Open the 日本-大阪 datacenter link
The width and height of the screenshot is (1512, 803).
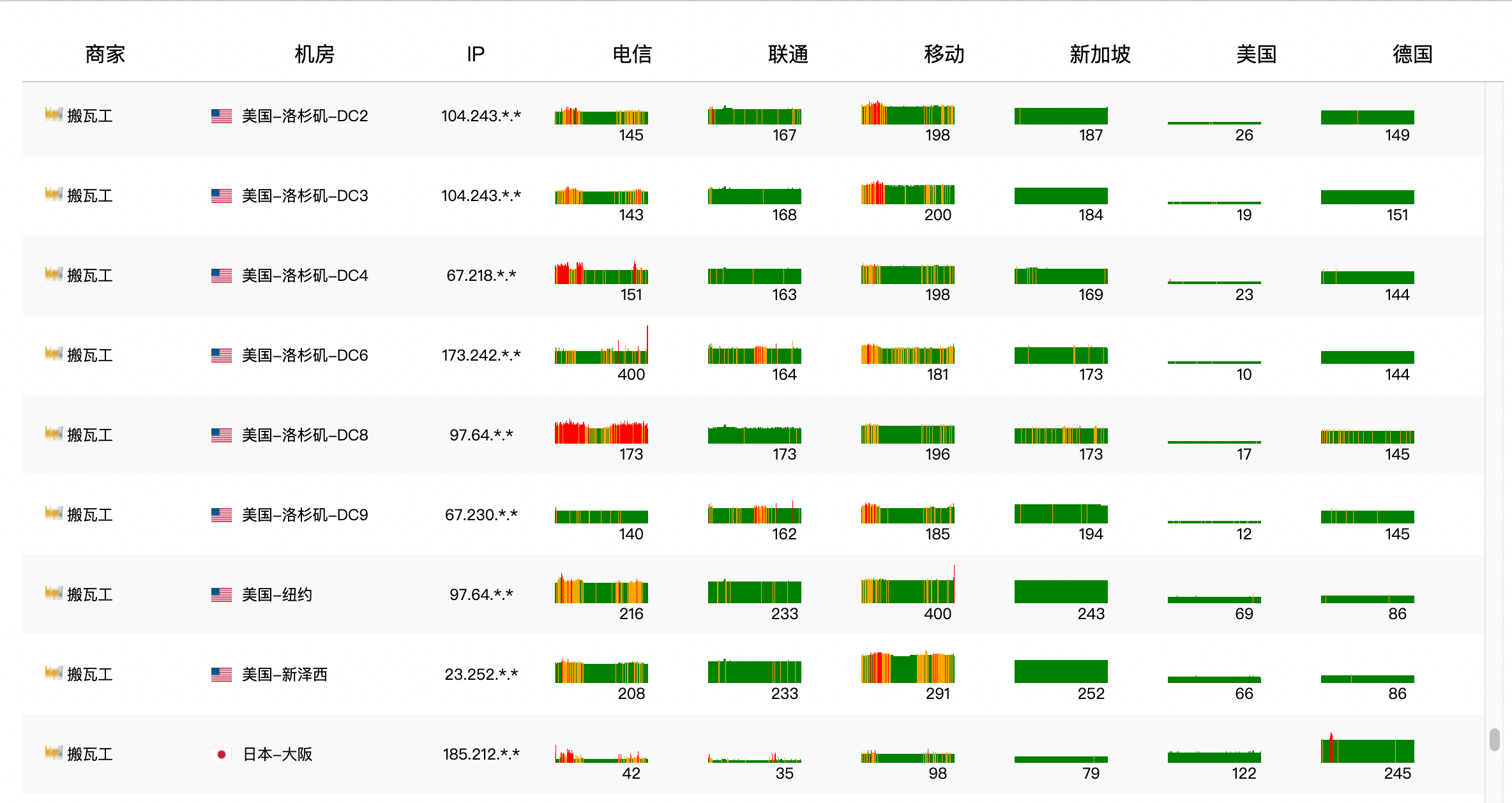(278, 754)
